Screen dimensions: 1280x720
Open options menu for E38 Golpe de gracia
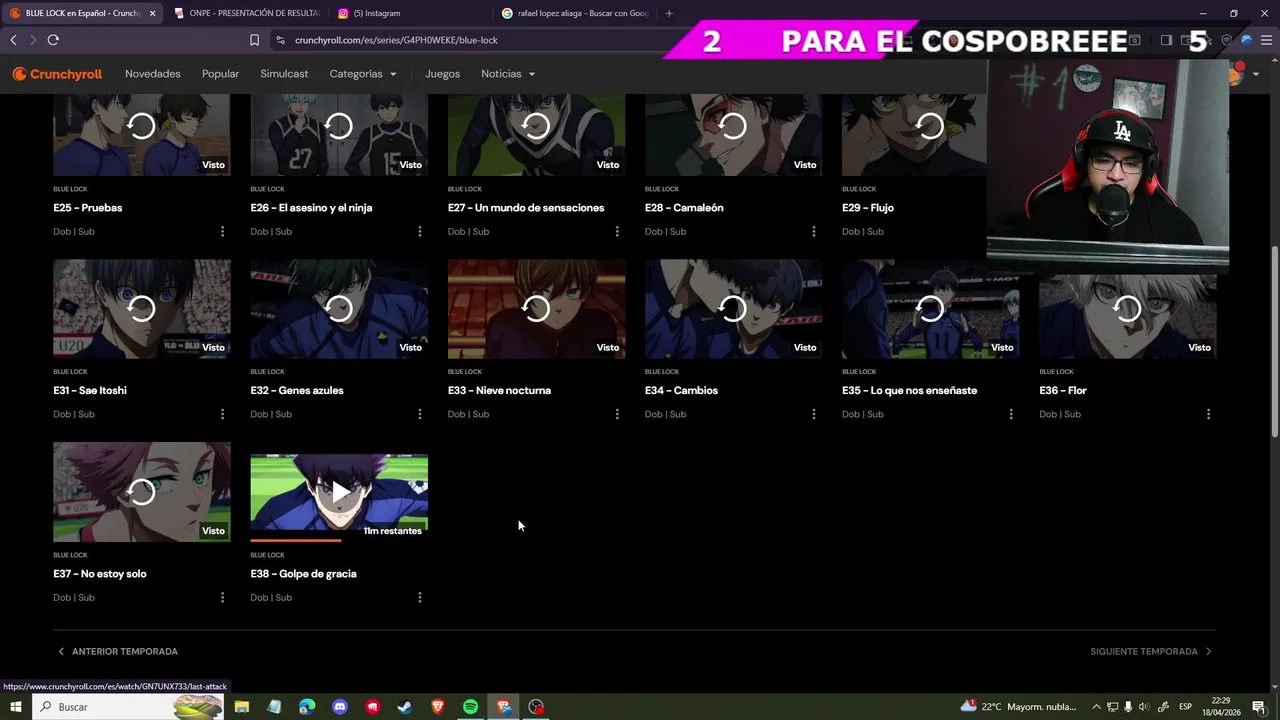click(419, 597)
